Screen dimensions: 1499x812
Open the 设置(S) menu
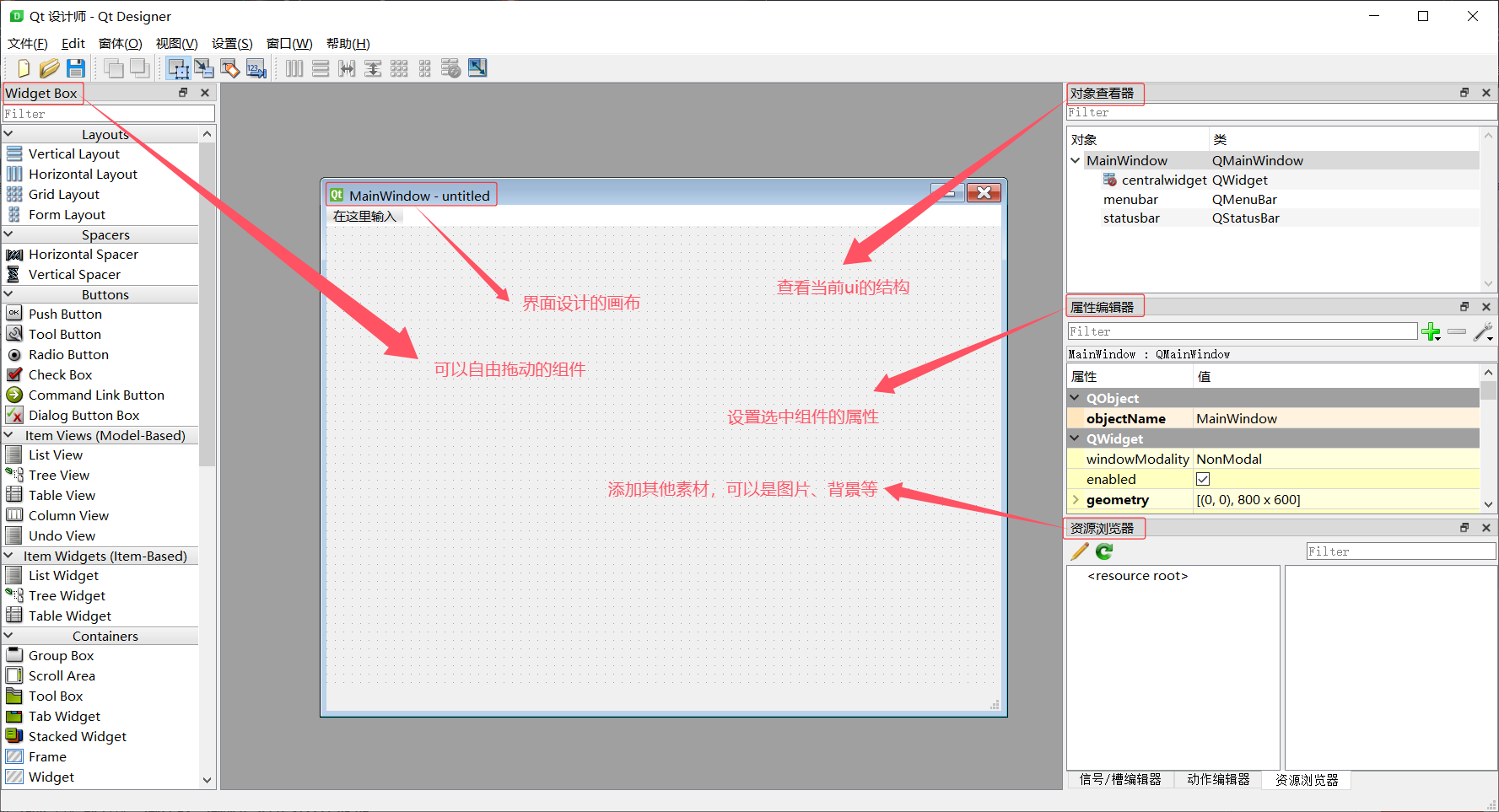pyautogui.click(x=232, y=43)
